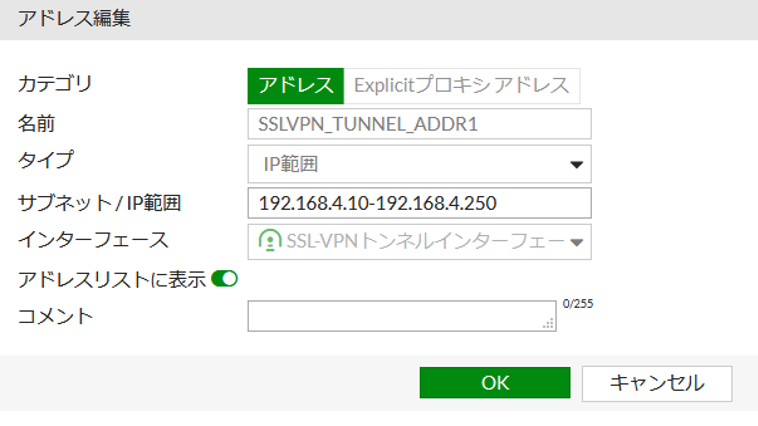
Task: Click the コメント text area
Action: click(402, 316)
